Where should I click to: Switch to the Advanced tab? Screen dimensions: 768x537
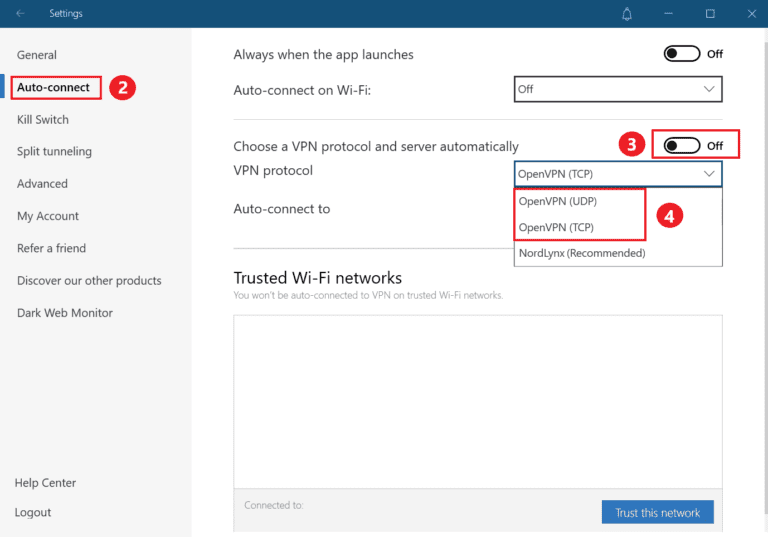pyautogui.click(x=42, y=184)
